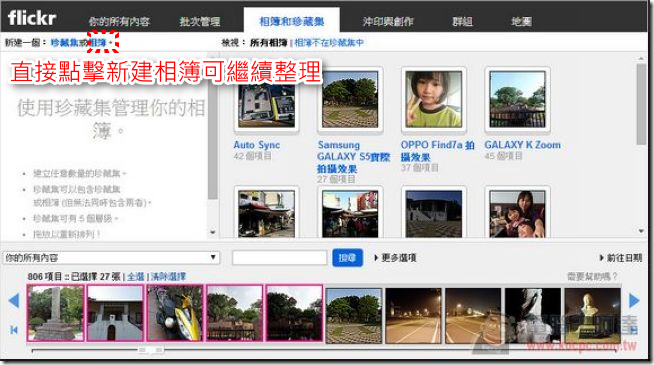Click the Samsung GALAXY S5實際拍攝效果 title
The width and height of the screenshot is (654, 365).
pos(353,156)
